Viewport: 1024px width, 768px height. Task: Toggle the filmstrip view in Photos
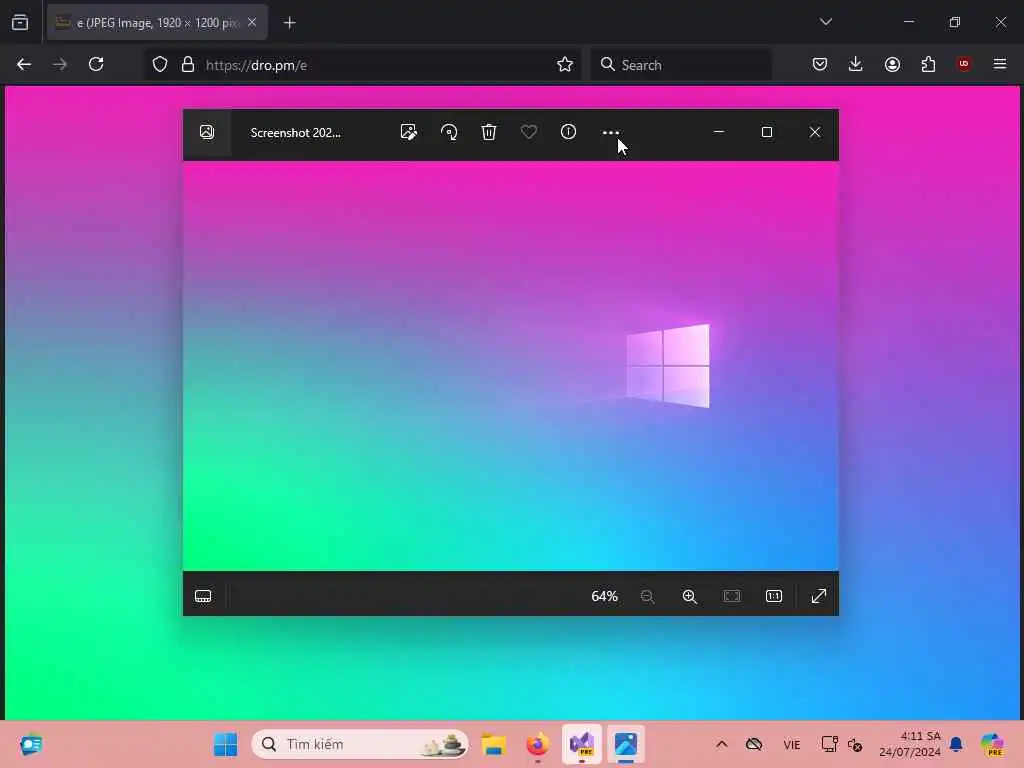(203, 596)
